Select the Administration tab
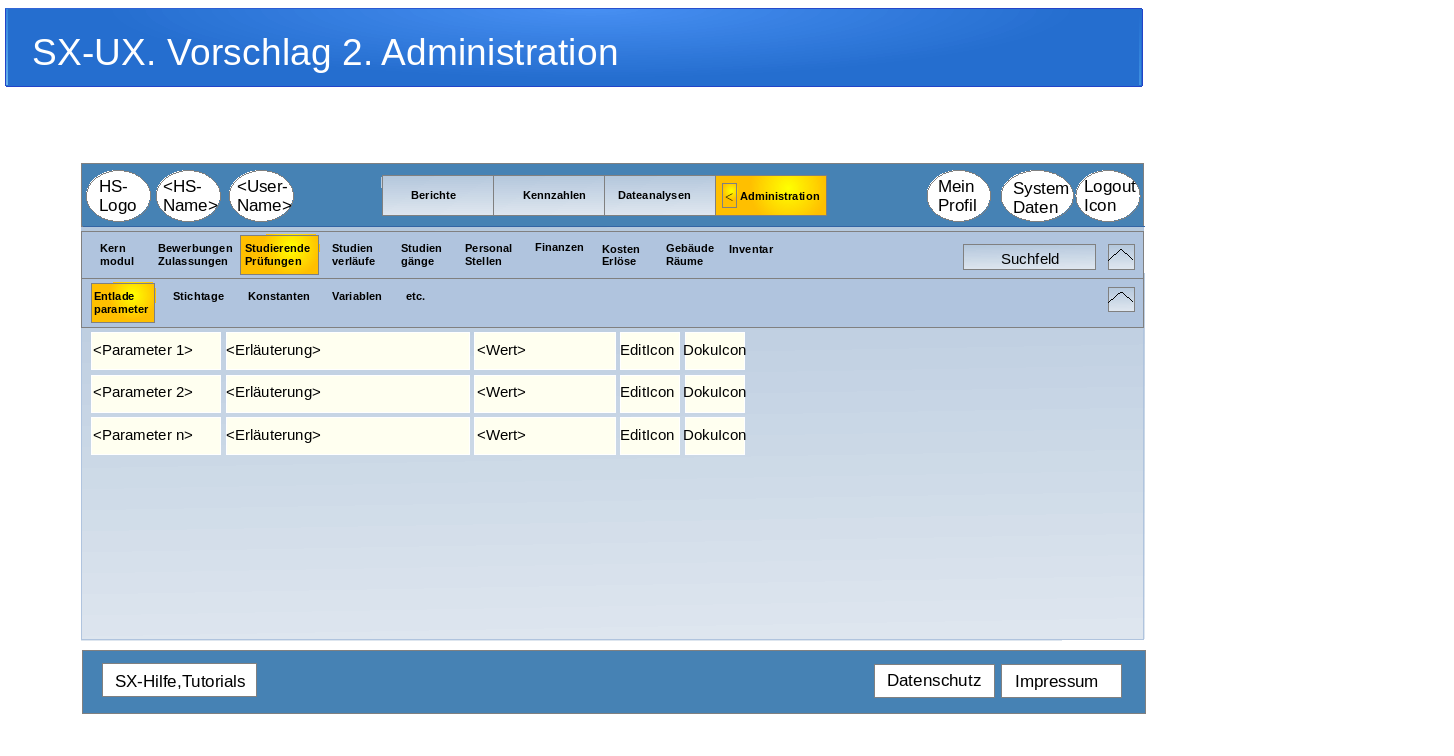 pos(771,196)
